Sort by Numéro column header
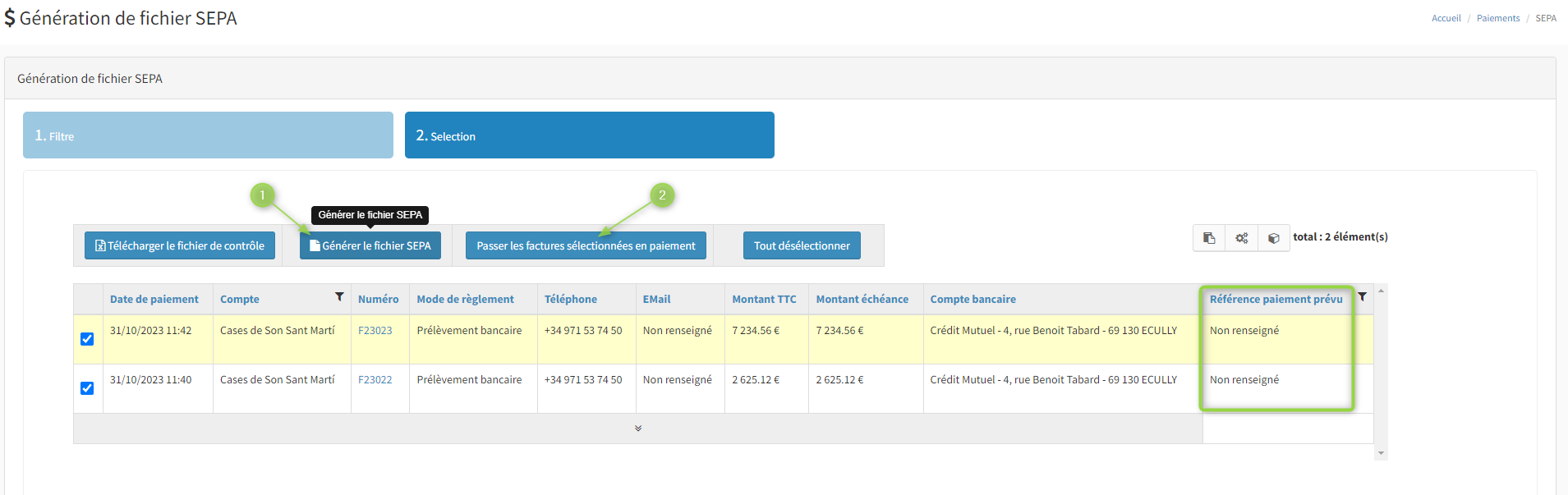 [379, 299]
